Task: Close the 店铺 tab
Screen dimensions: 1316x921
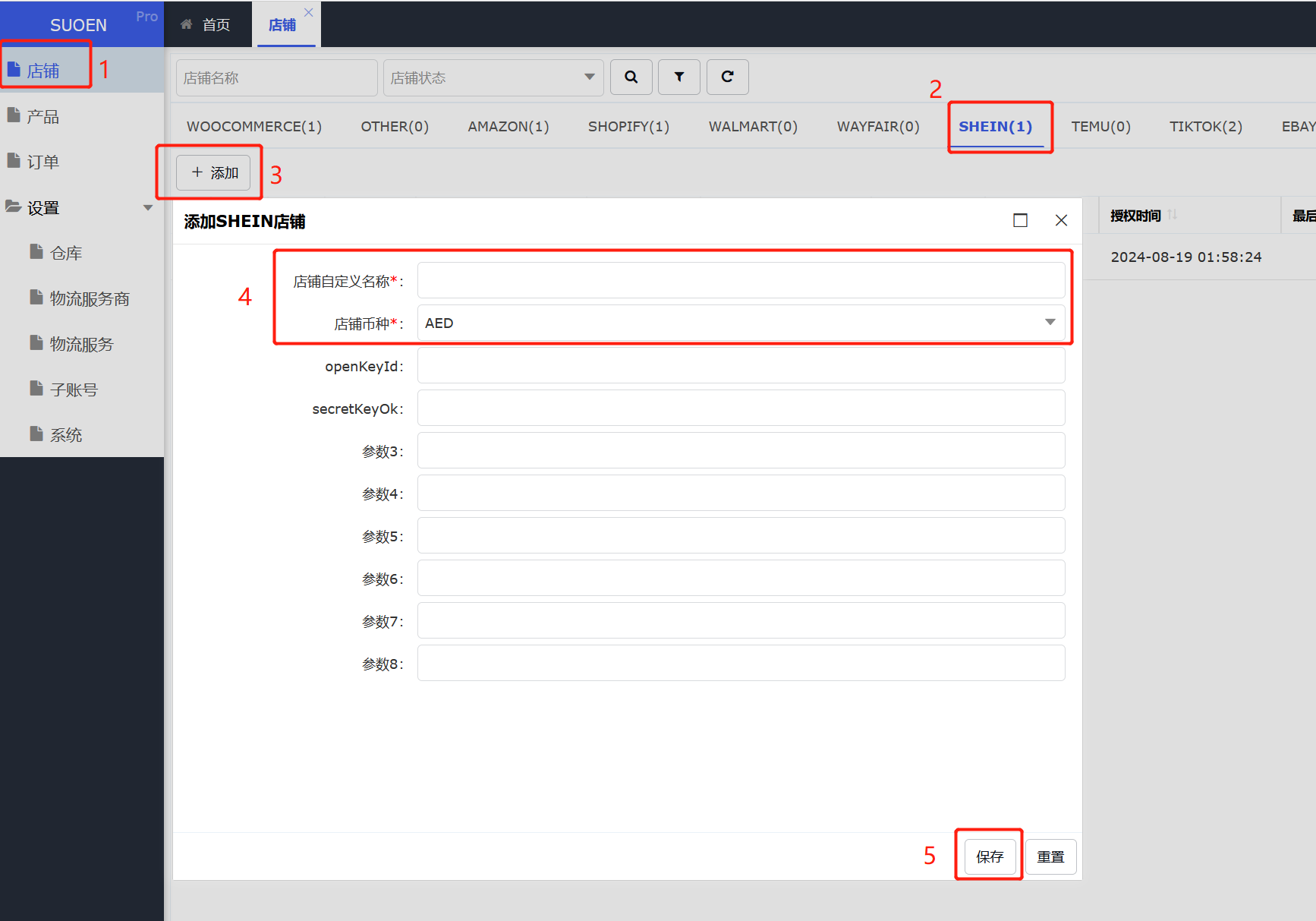Action: point(308,12)
